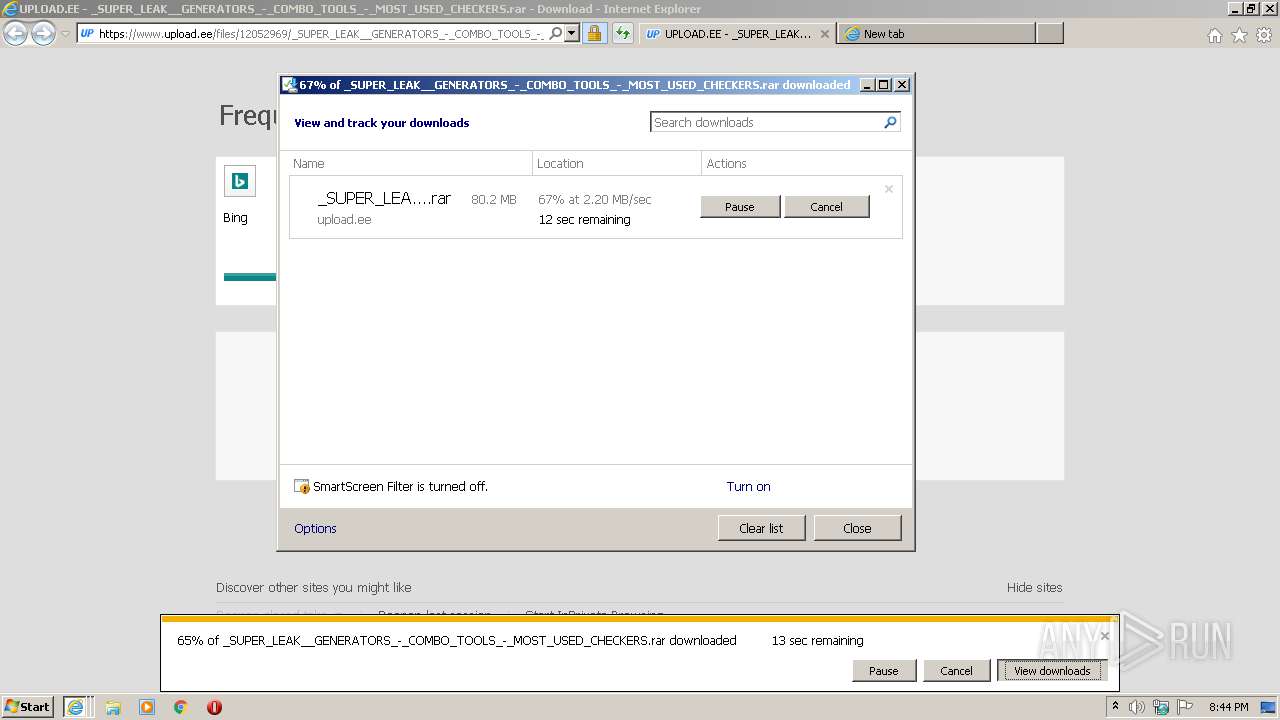1280x720 pixels.
Task: Click the network tray icon
Action: pyautogui.click(x=1162, y=707)
